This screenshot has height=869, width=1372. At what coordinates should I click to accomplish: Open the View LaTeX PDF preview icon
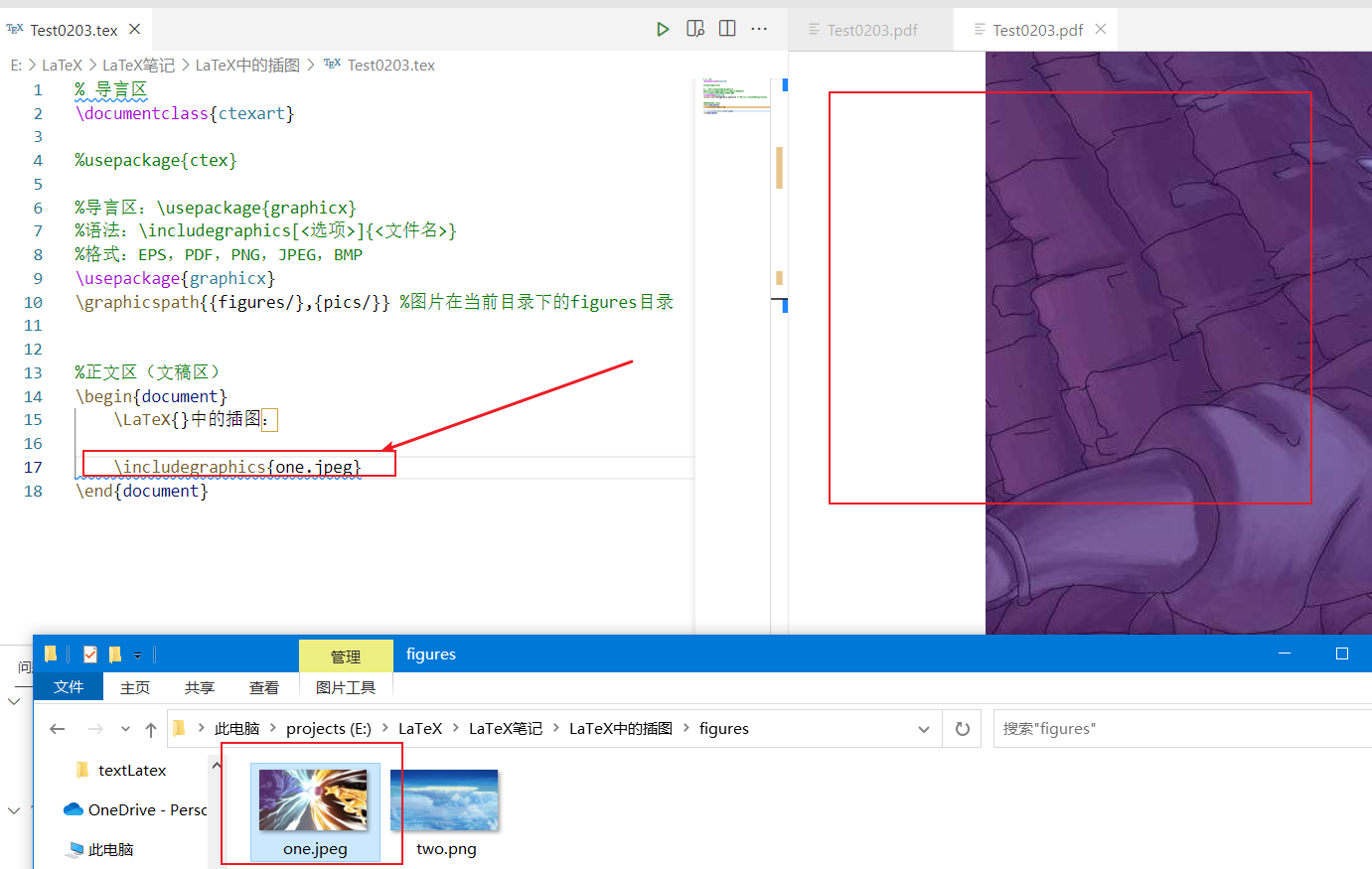pyautogui.click(x=695, y=29)
